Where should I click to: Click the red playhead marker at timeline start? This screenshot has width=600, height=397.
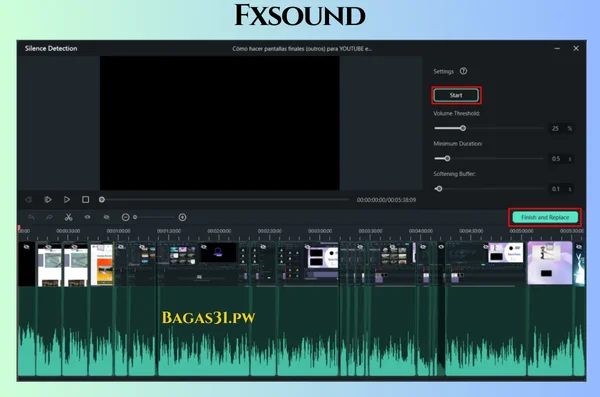tap(19, 228)
